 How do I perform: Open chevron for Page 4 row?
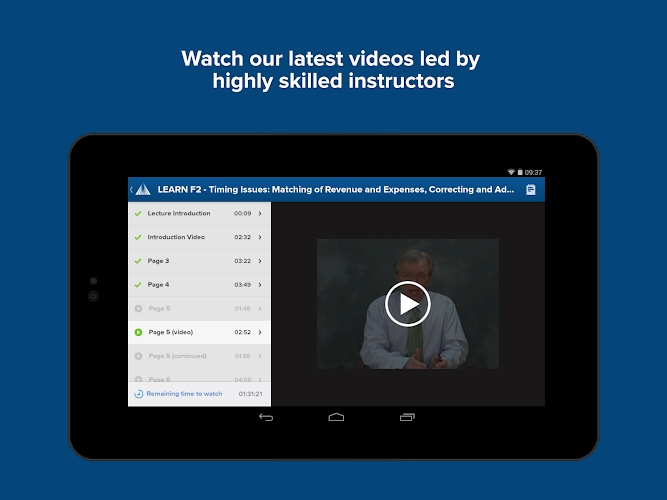(x=260, y=285)
